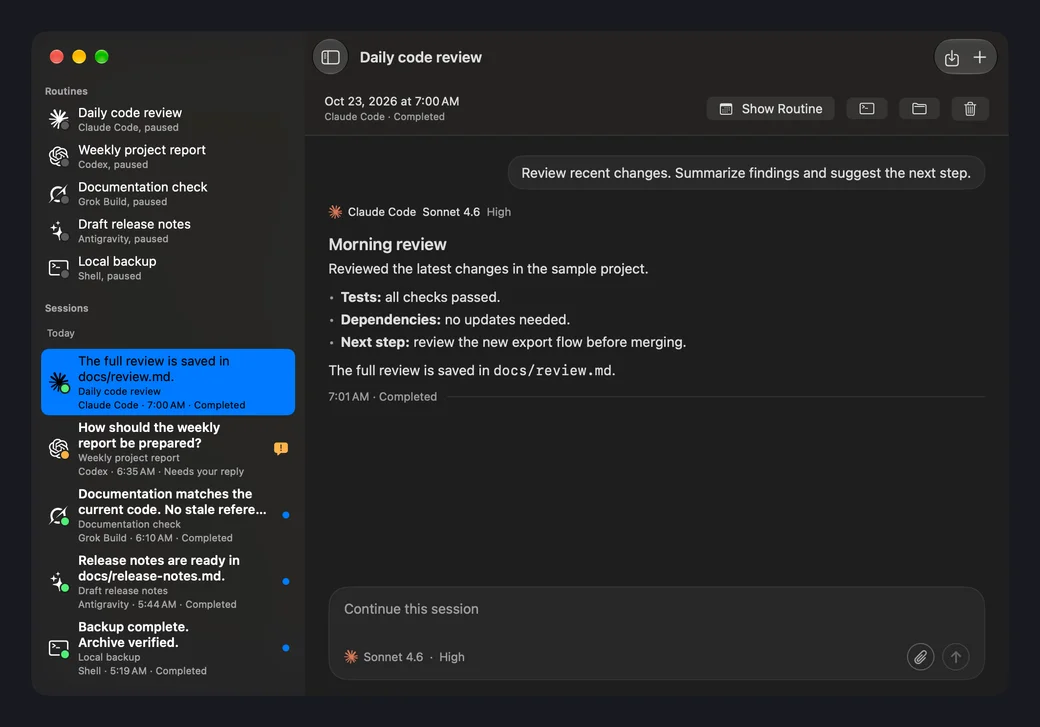Viewport: 1040px width, 727px height.
Task: Select the Weekly project report routine
Action: [x=168, y=156]
